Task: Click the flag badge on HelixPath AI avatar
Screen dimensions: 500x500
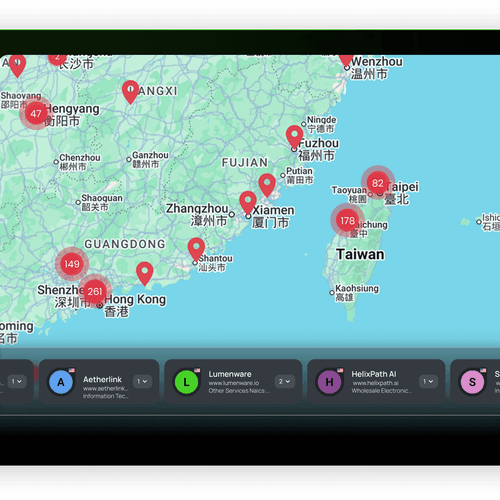Action: coord(340,370)
